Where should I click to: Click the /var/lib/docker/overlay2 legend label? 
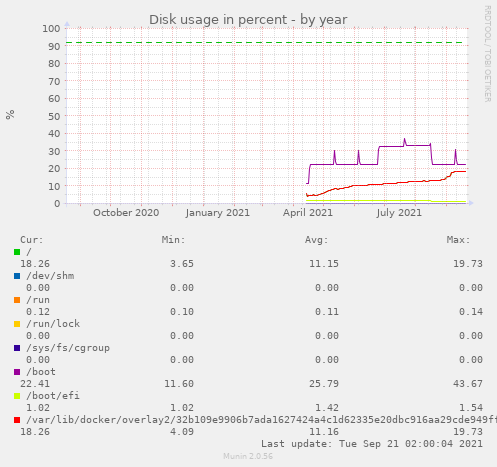(x=261, y=420)
